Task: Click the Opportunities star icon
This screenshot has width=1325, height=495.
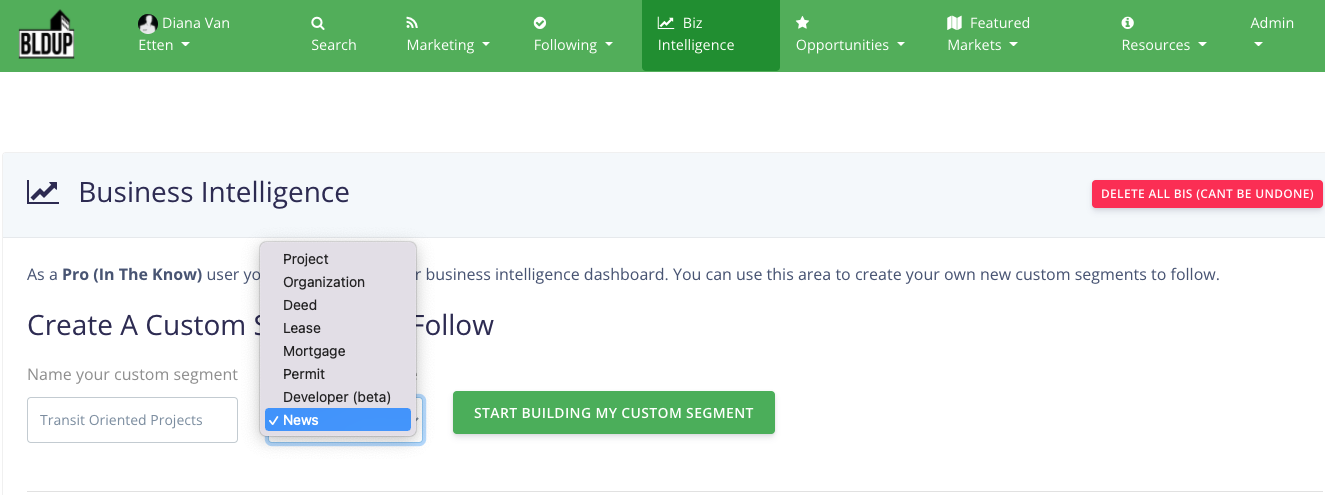Action: [x=802, y=23]
